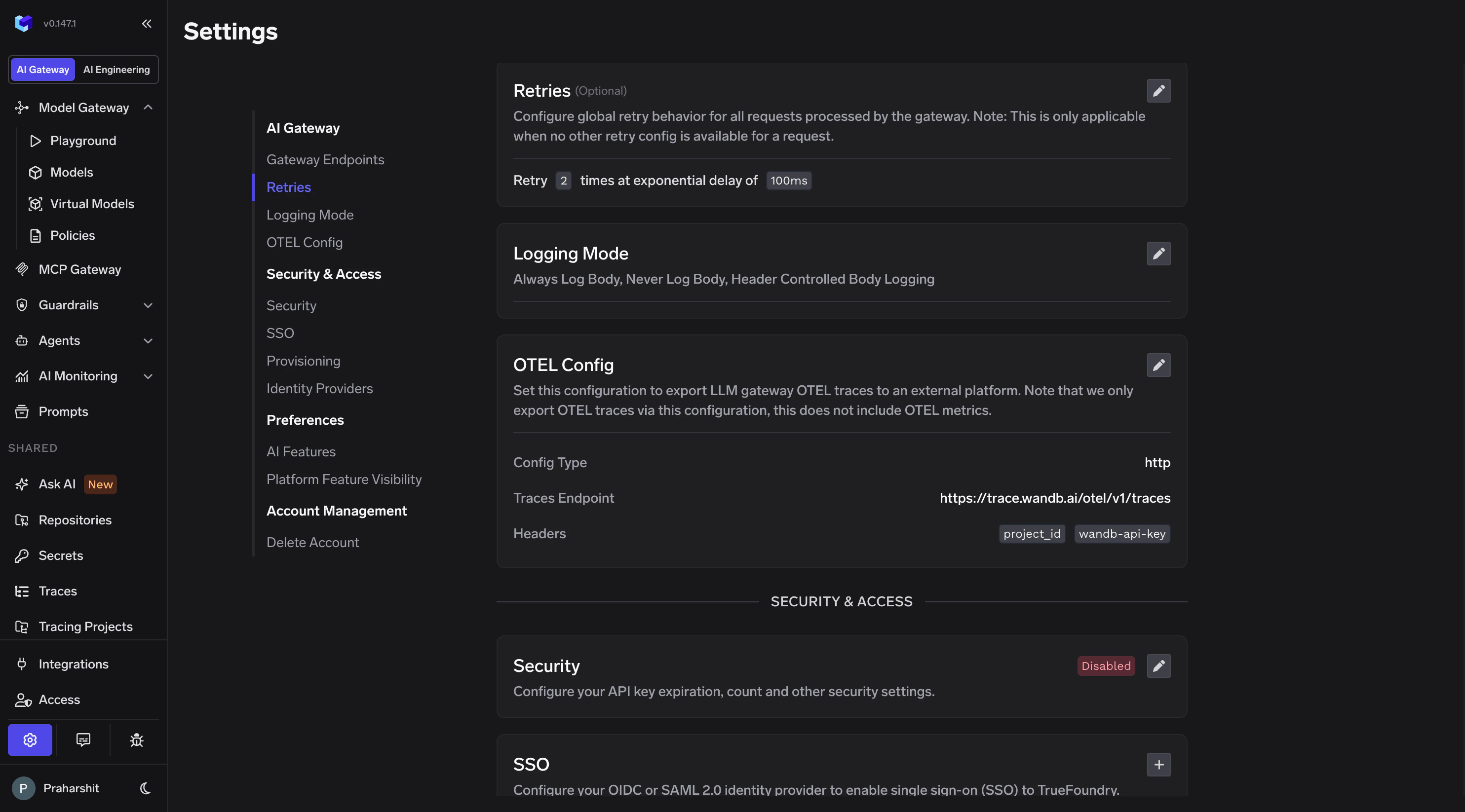Viewport: 1465px width, 812px height.
Task: Open the feedback chat icon
Action: tap(83, 740)
